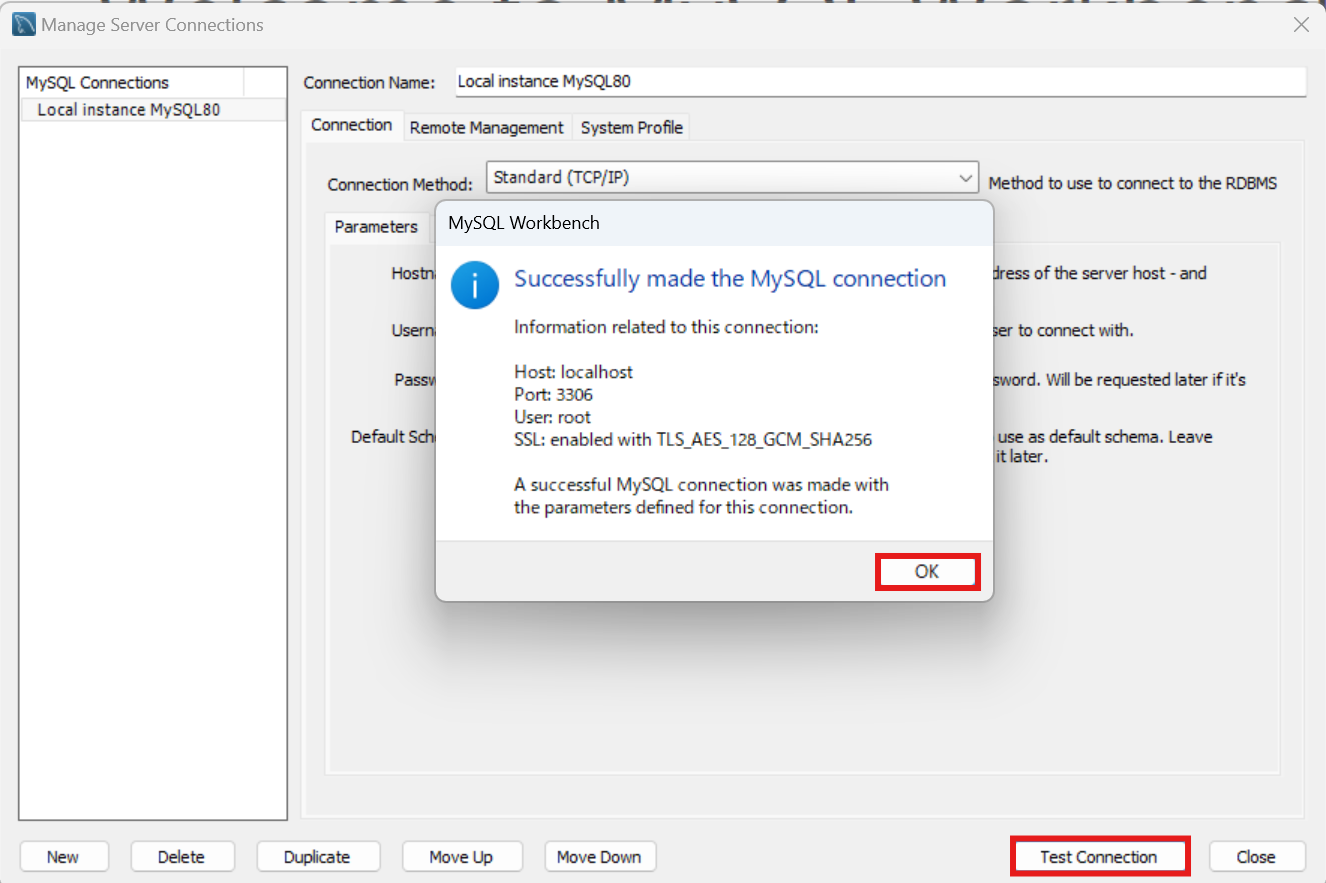Open the System Profile tab
Screen dimensions: 1326x883
click(x=631, y=127)
